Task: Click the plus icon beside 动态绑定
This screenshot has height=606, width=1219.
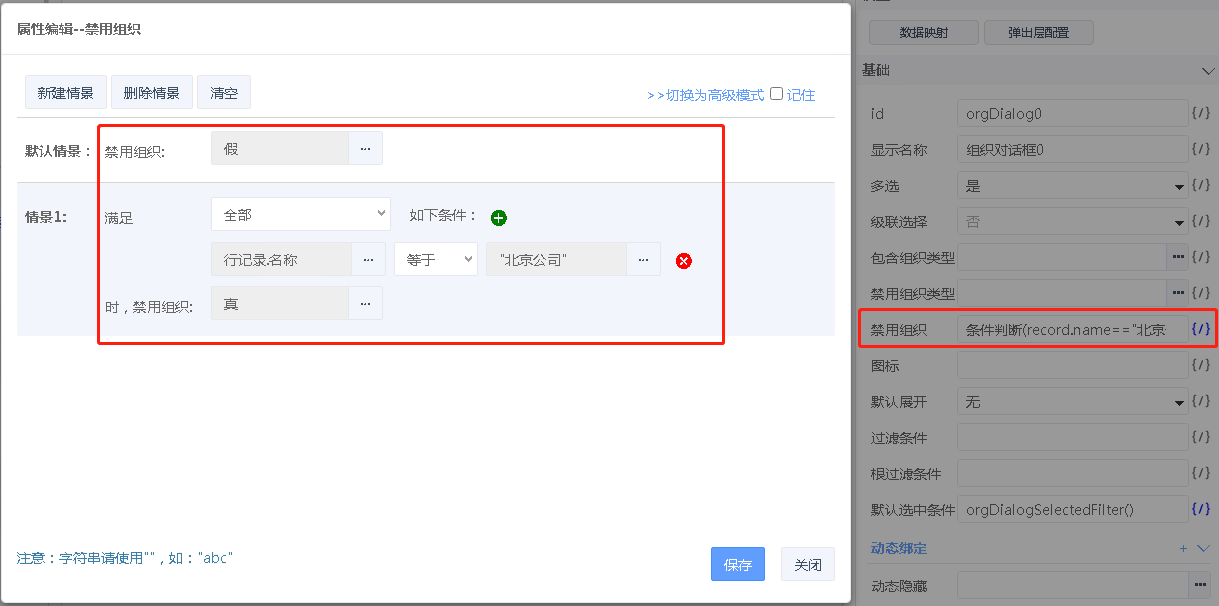Action: point(1183,548)
